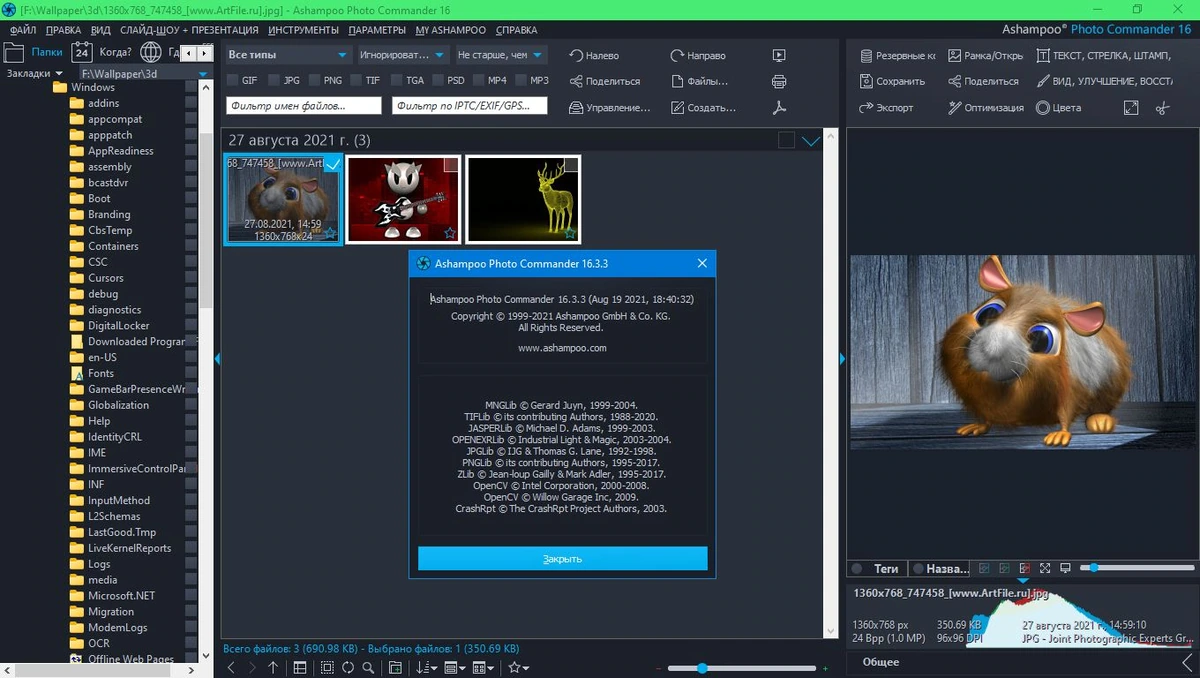Viewport: 1200px width, 678px height.
Task: Rotate image left with Налево
Action: 594,56
